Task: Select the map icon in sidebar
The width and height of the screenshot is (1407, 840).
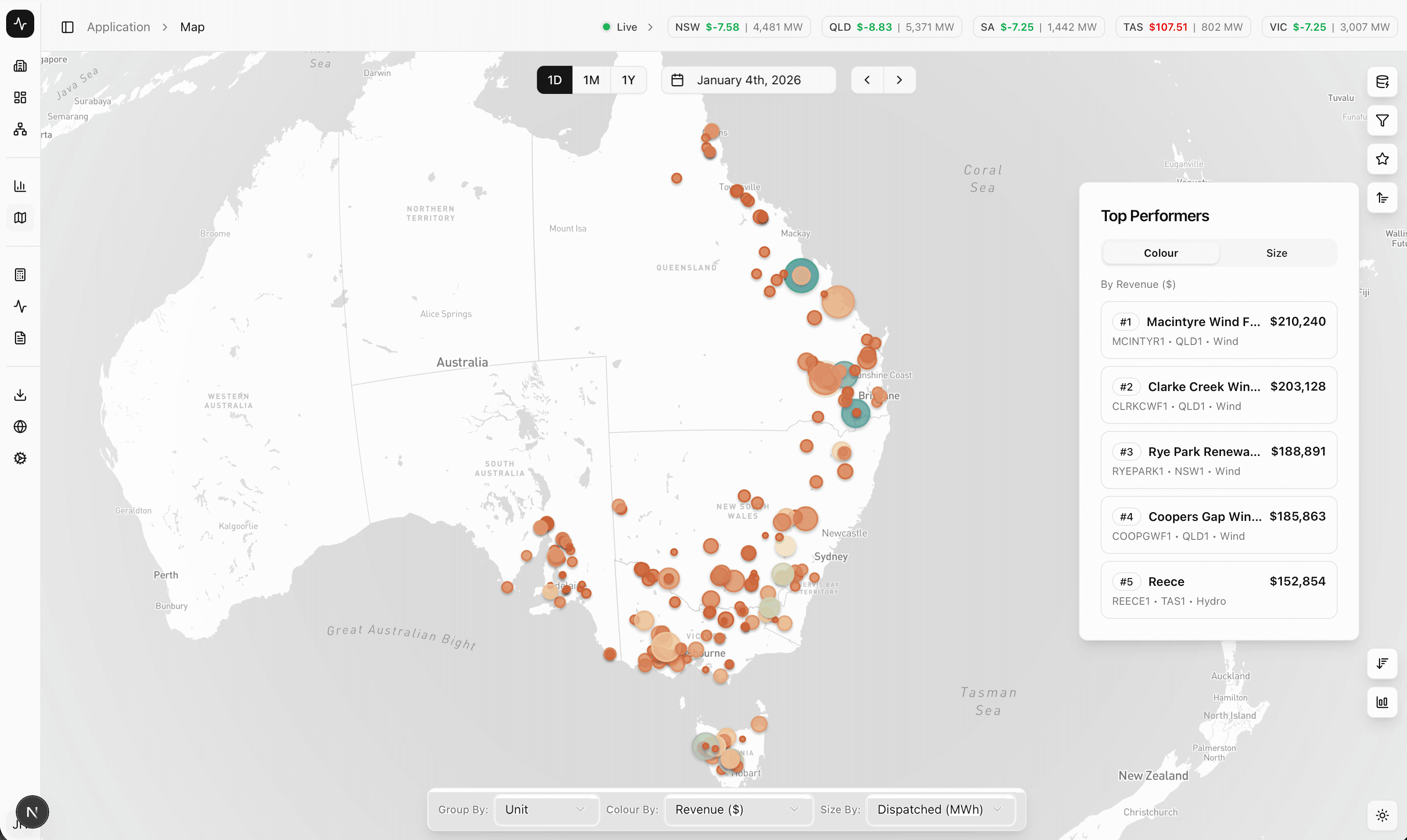Action: coord(20,218)
